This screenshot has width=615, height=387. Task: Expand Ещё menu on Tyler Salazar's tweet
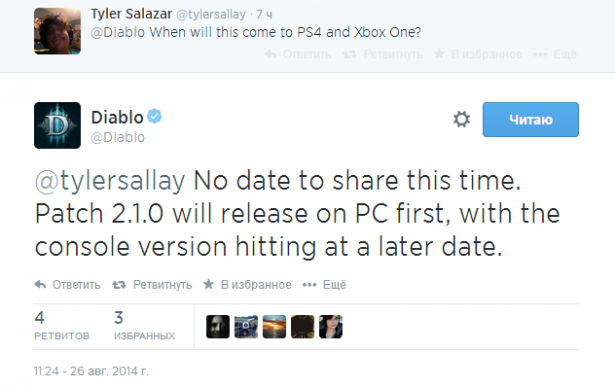pyautogui.click(x=555, y=54)
